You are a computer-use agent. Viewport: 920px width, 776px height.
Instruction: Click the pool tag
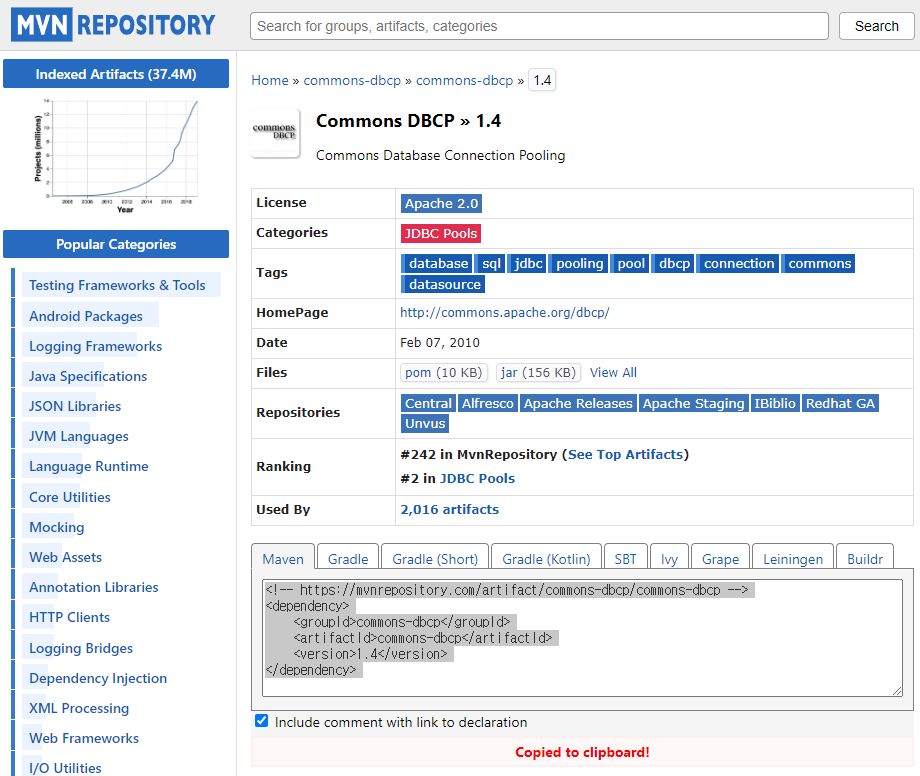tap(630, 263)
